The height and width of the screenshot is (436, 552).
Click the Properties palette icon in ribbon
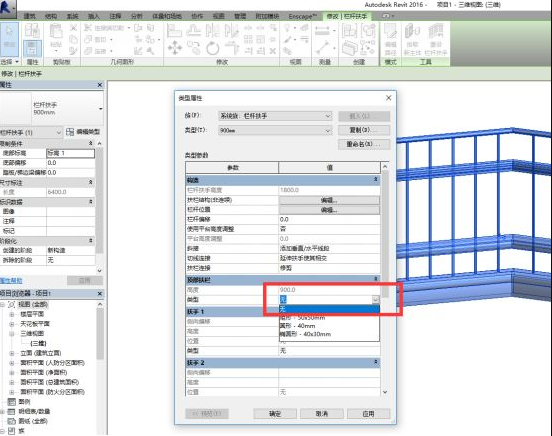pos(32,48)
